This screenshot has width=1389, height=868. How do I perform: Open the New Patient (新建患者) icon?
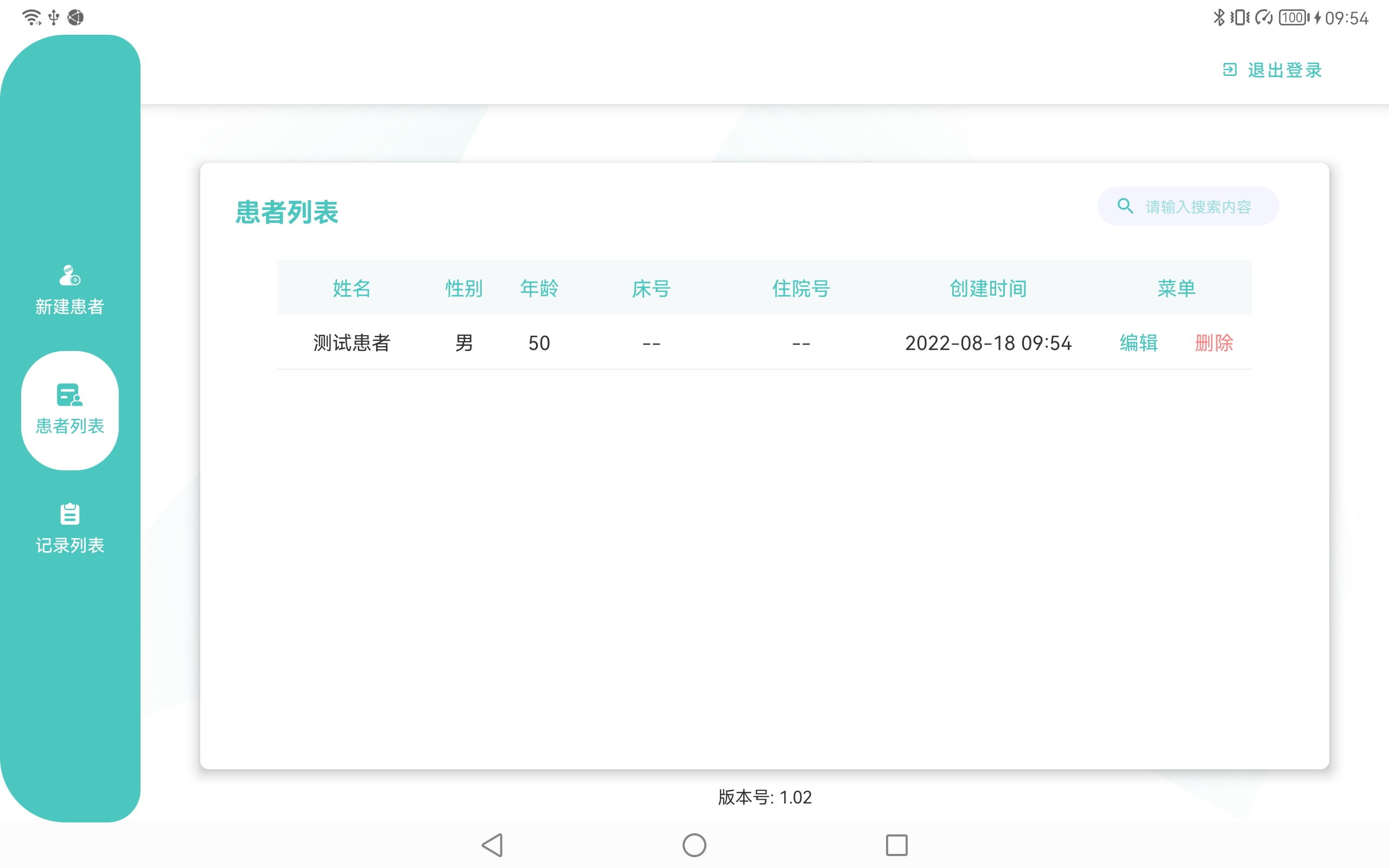click(70, 275)
